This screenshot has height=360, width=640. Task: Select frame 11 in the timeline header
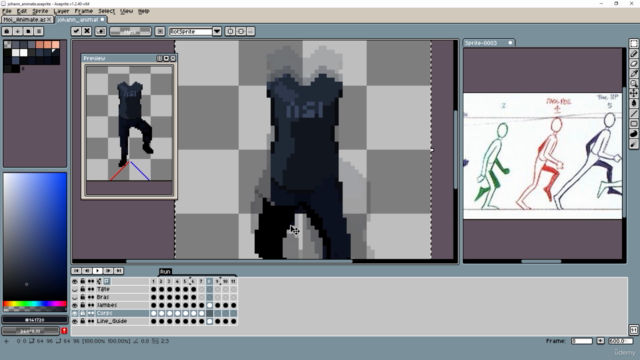pos(233,281)
